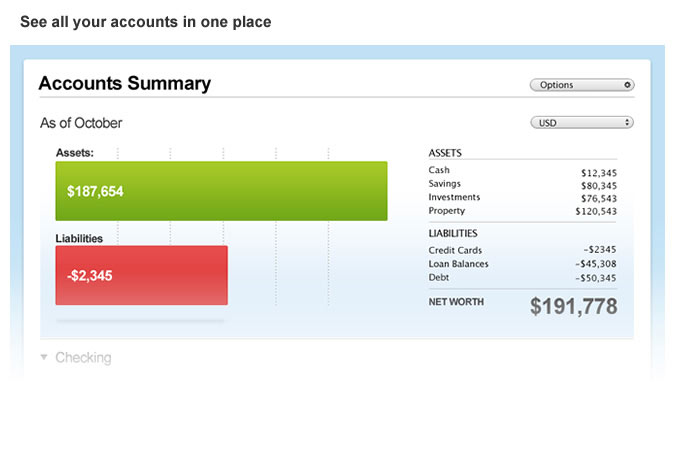Screen dimensions: 675x450
Task: Click the ASSETS table header
Action: (445, 153)
